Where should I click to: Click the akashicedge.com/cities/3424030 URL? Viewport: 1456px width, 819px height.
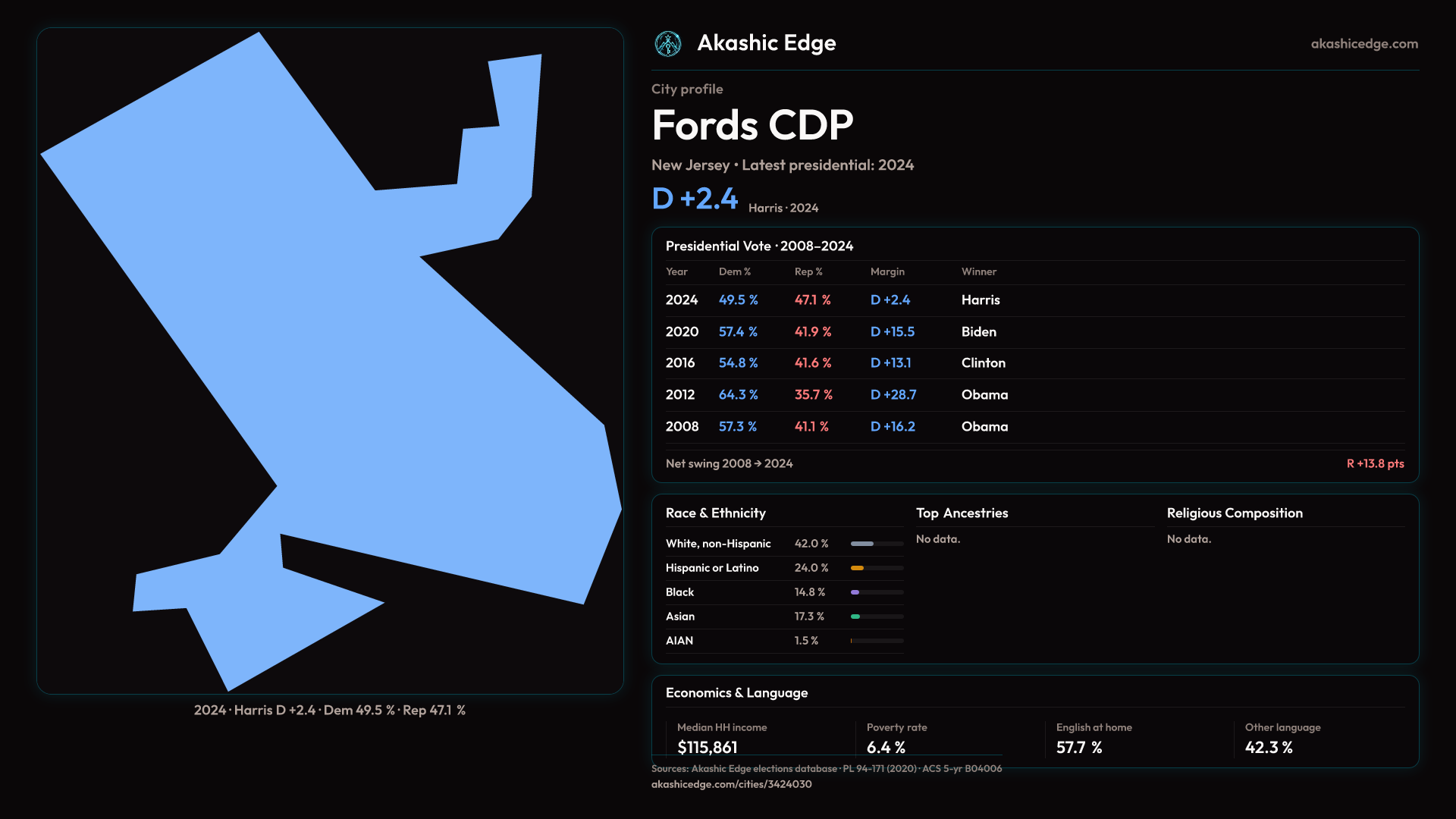click(731, 784)
